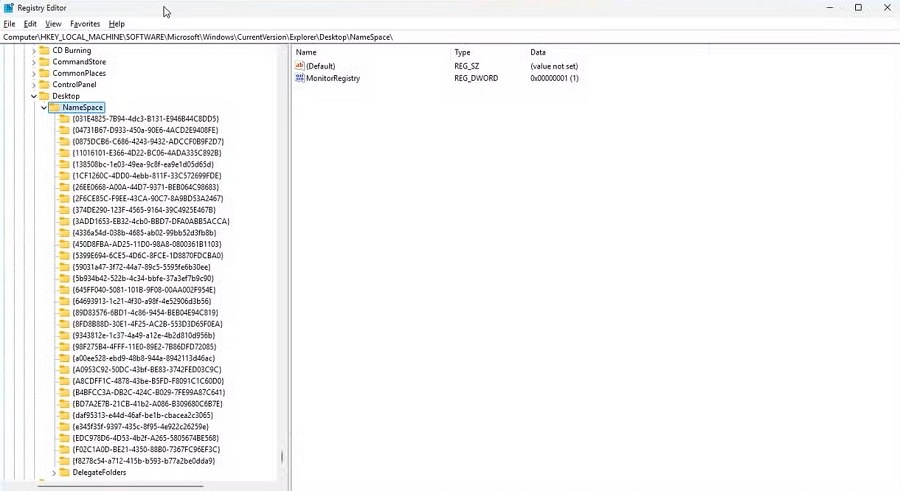This screenshot has height=491, width=900.
Task: Click folder icon of {2F6CE85C-F9EE key
Action: pyautogui.click(x=64, y=199)
